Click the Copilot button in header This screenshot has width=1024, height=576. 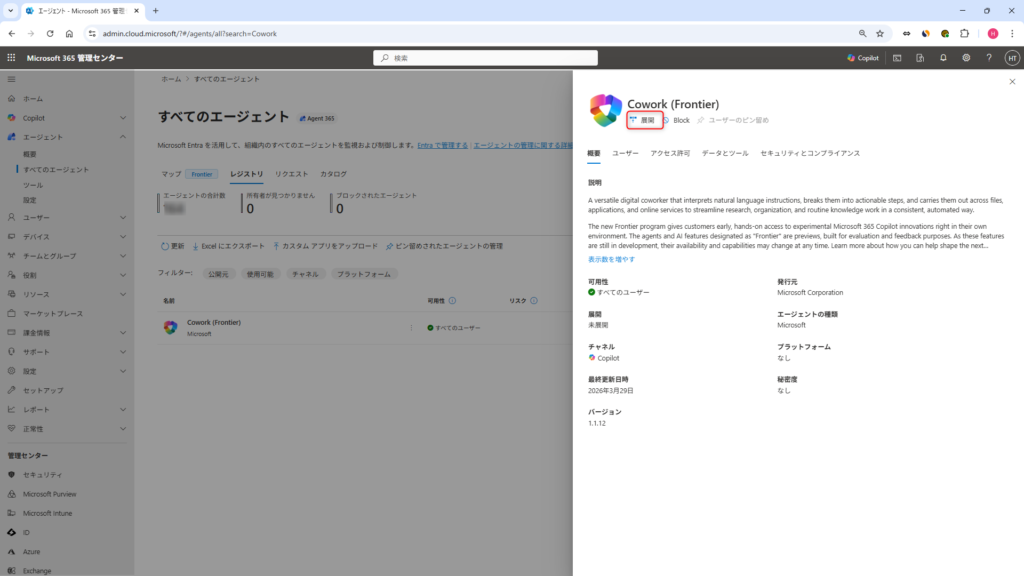pyautogui.click(x=863, y=58)
